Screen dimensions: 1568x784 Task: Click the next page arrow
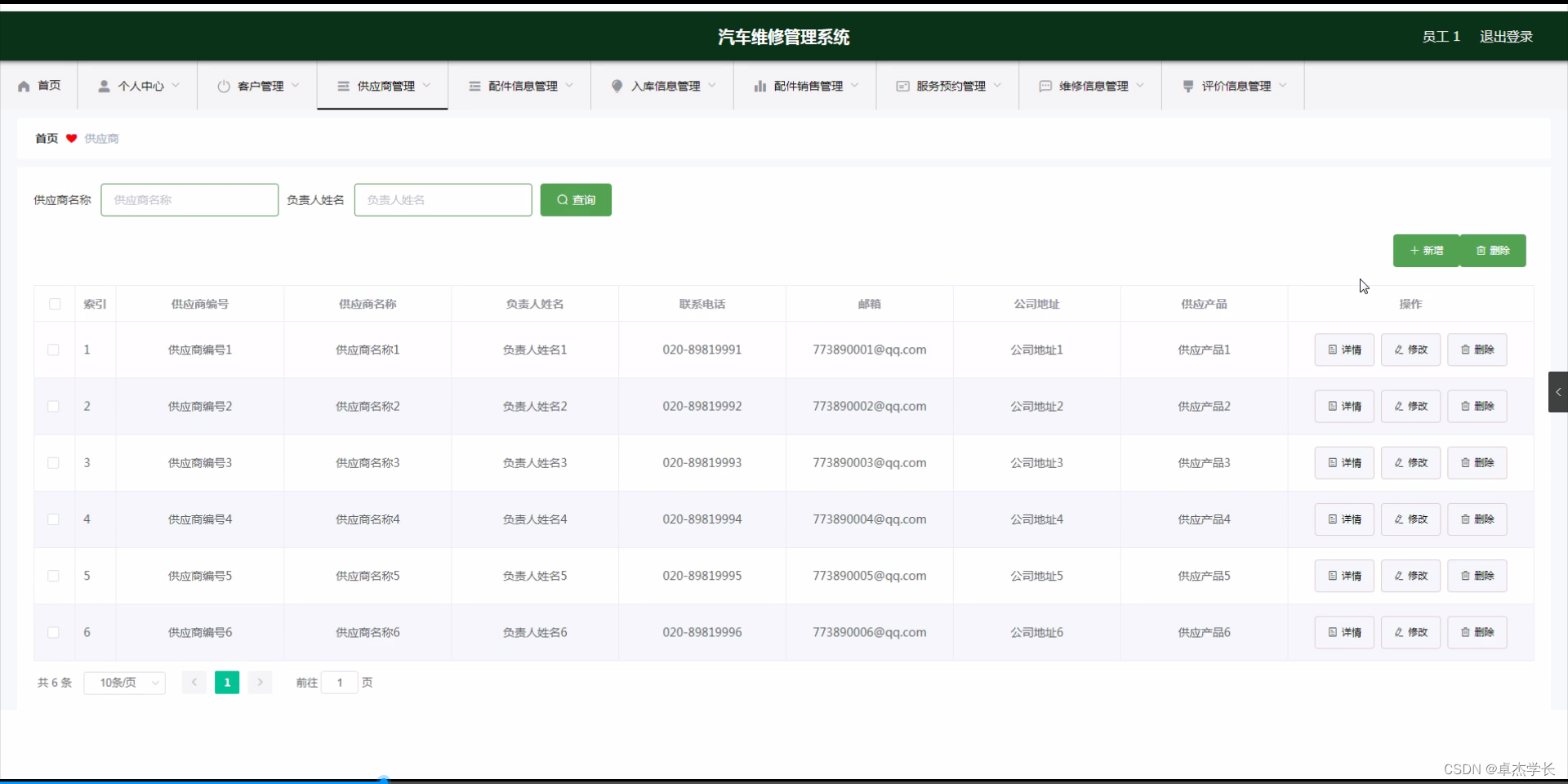[x=260, y=683]
